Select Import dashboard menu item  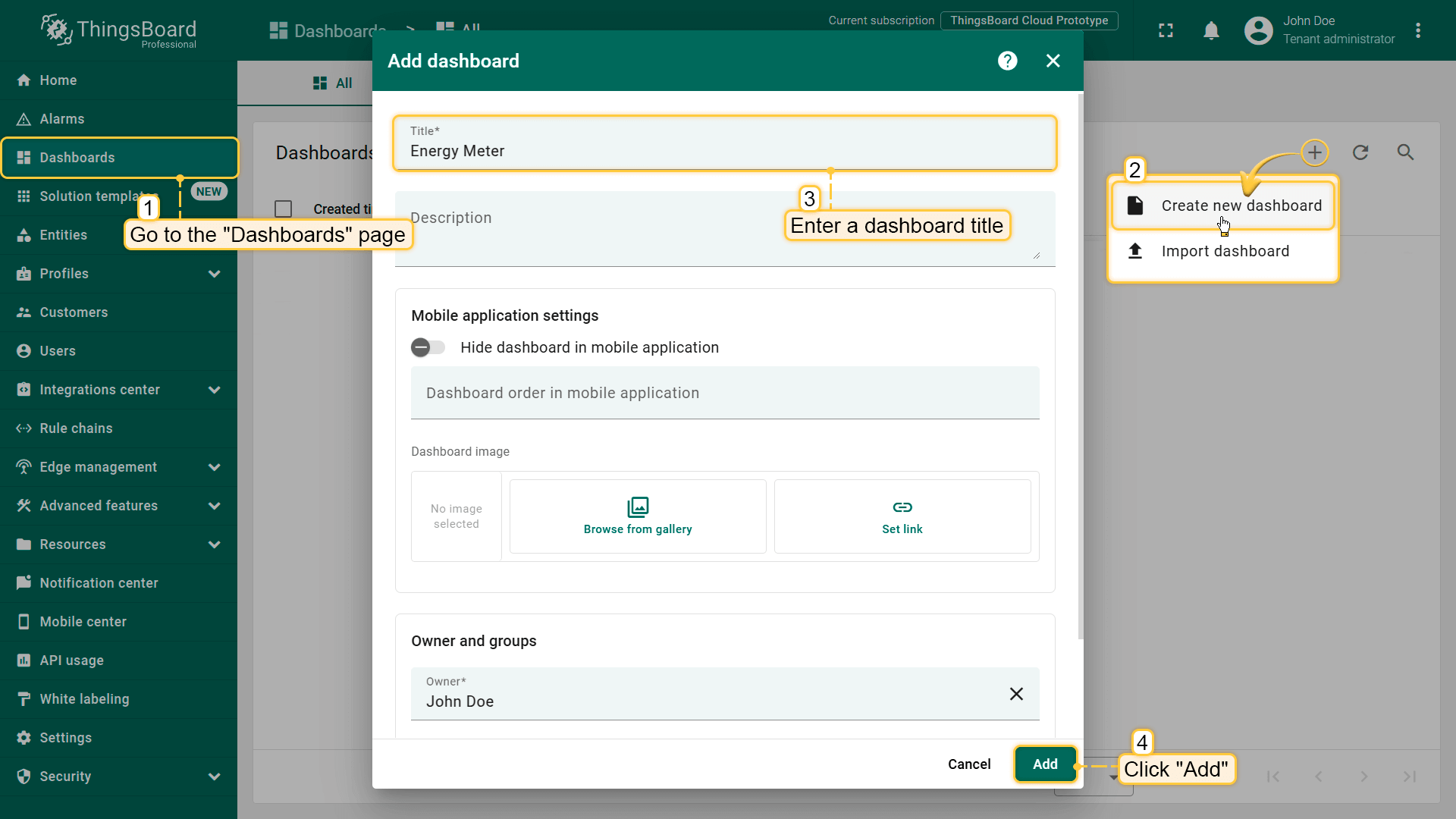(x=1223, y=251)
